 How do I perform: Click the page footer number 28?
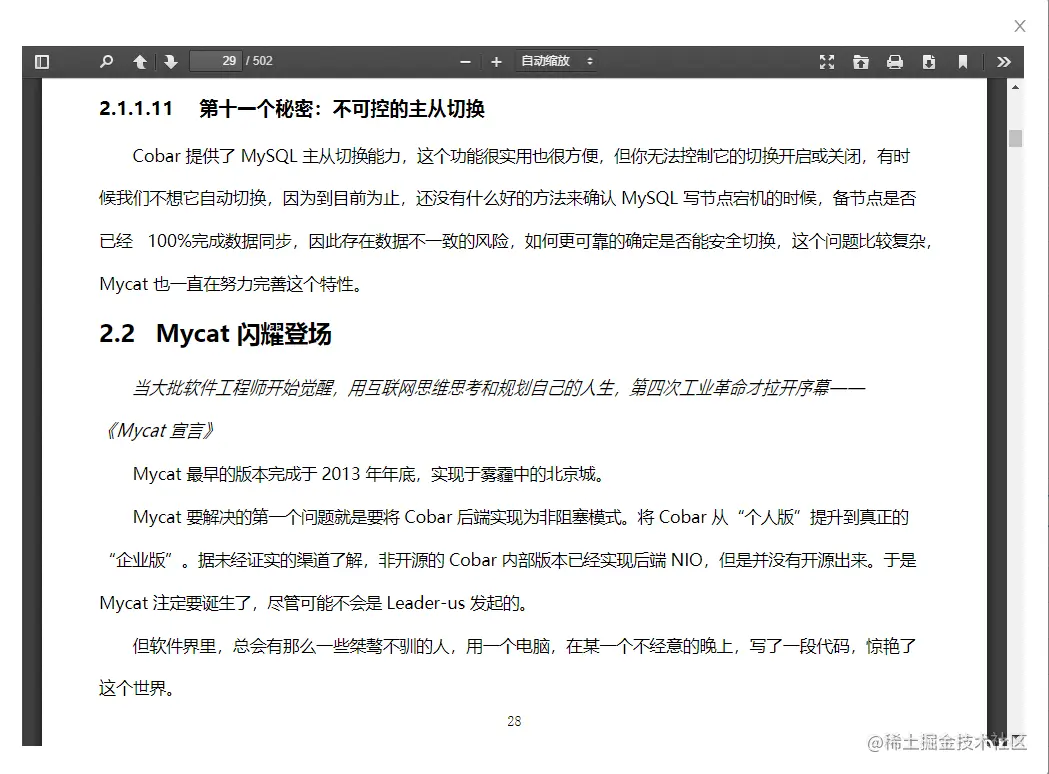tap(513, 721)
